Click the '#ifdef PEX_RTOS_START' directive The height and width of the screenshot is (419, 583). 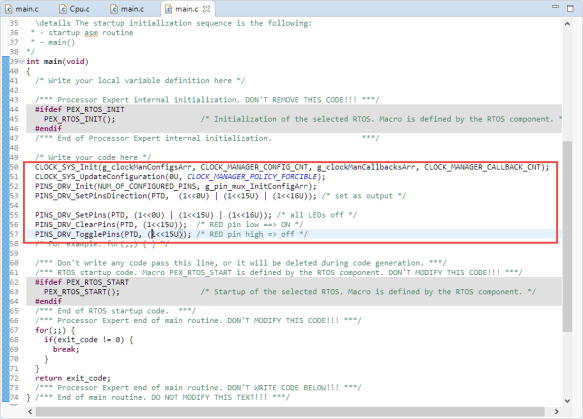[82, 282]
